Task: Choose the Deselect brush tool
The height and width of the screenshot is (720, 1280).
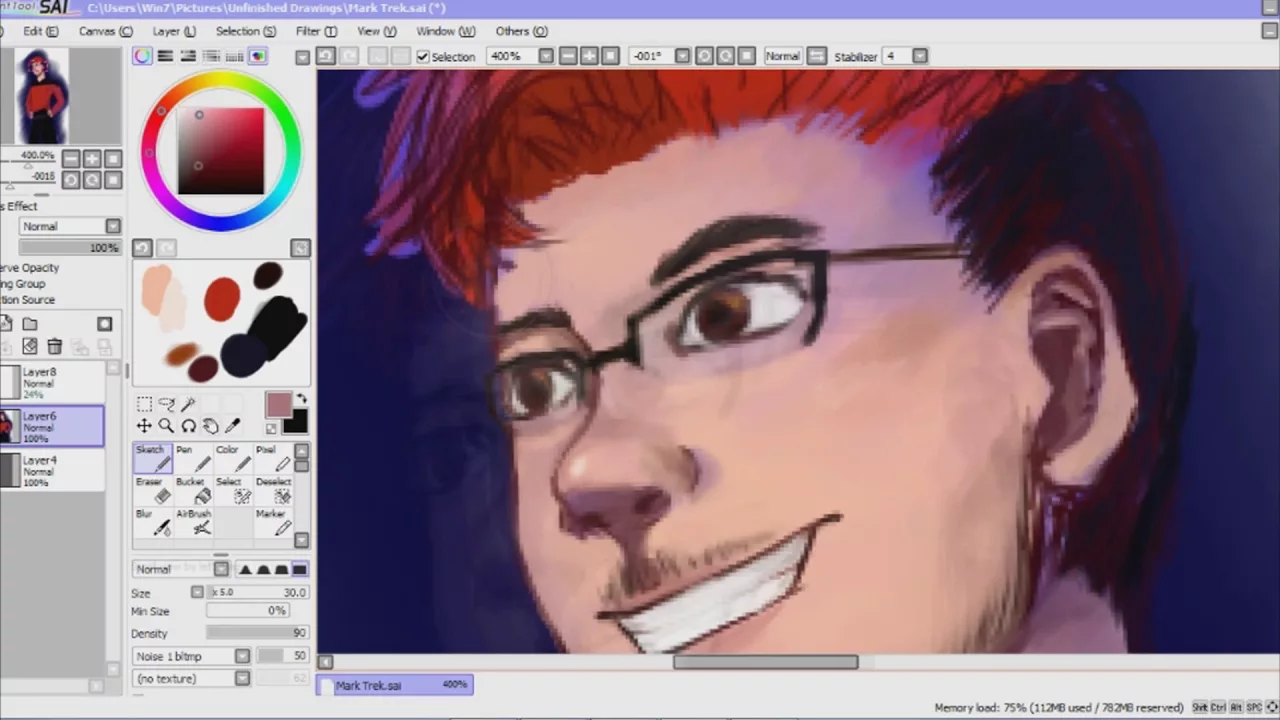Action: (272, 490)
